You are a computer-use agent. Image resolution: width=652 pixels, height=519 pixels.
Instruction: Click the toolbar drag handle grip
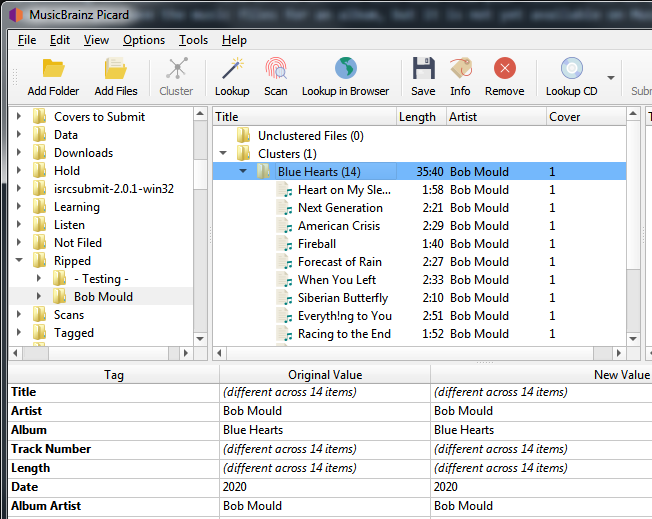pyautogui.click(x=15, y=77)
